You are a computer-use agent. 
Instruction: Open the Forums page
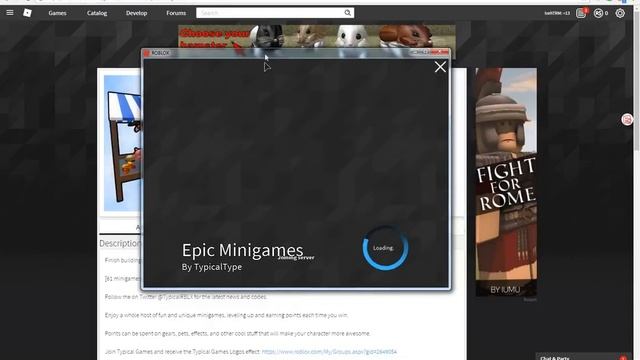tap(176, 13)
